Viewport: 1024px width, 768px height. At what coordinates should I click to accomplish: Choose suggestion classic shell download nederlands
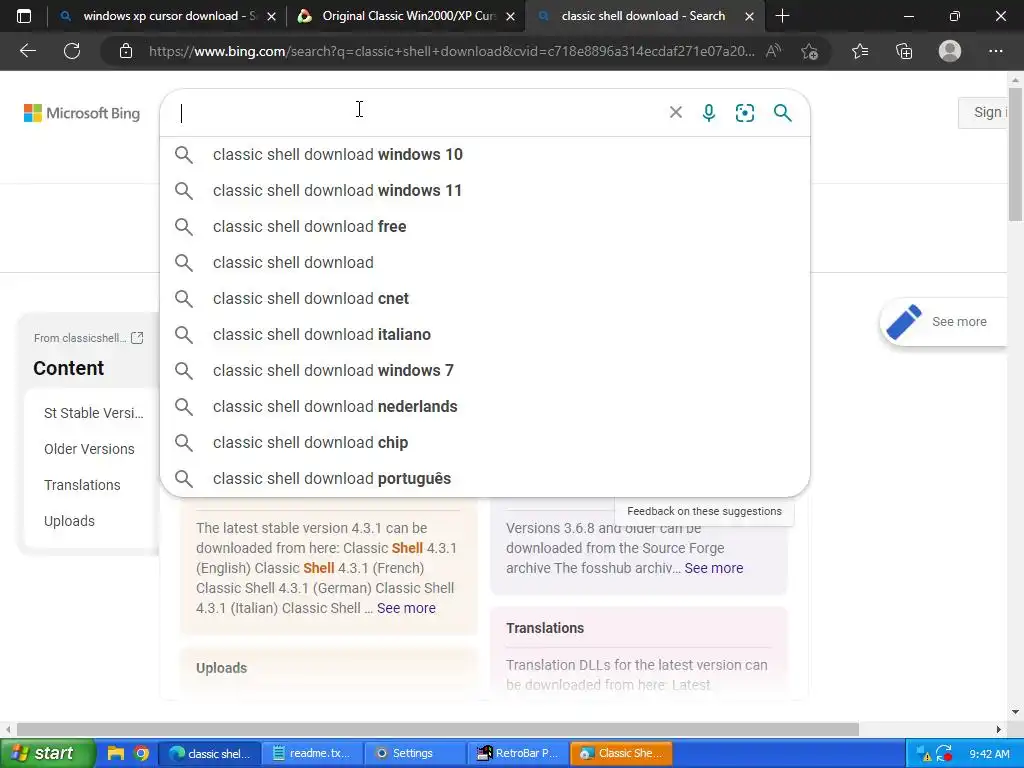coord(485,406)
